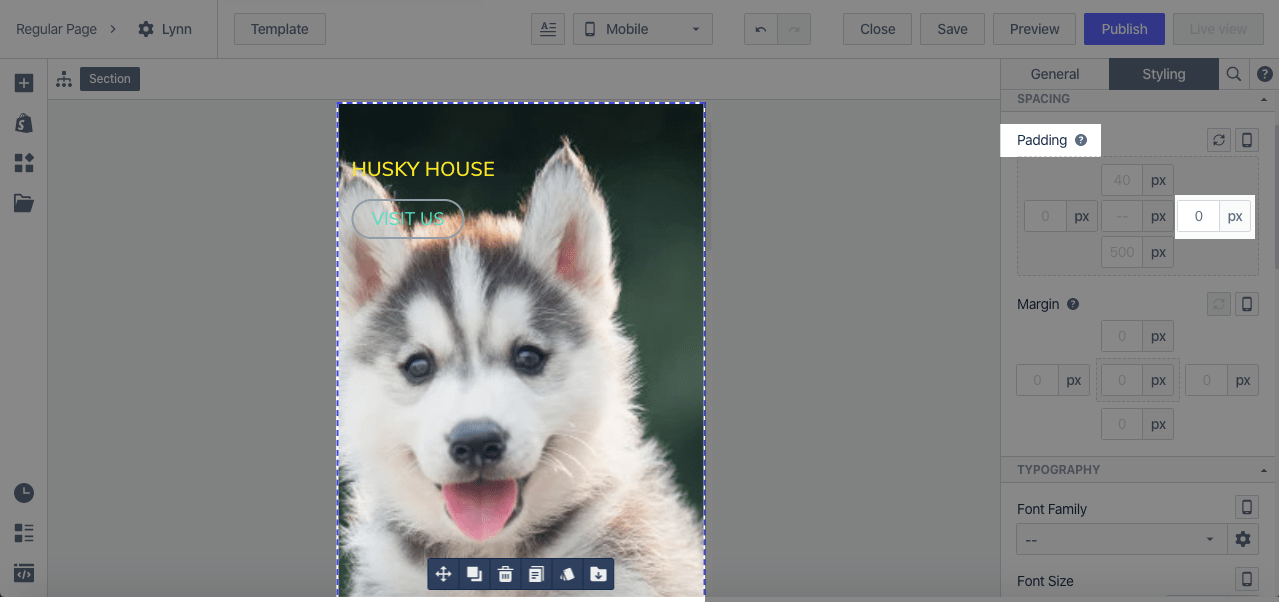Click the padding left value field
Image resolution: width=1279 pixels, height=602 pixels.
[1046, 216]
